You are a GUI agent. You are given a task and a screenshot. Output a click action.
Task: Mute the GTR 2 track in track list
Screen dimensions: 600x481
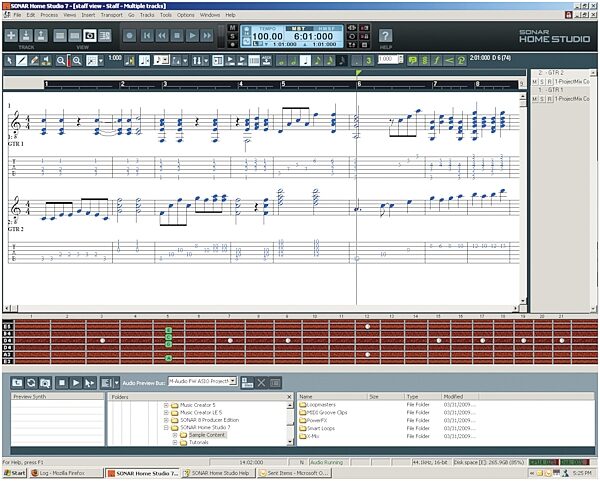[535, 82]
